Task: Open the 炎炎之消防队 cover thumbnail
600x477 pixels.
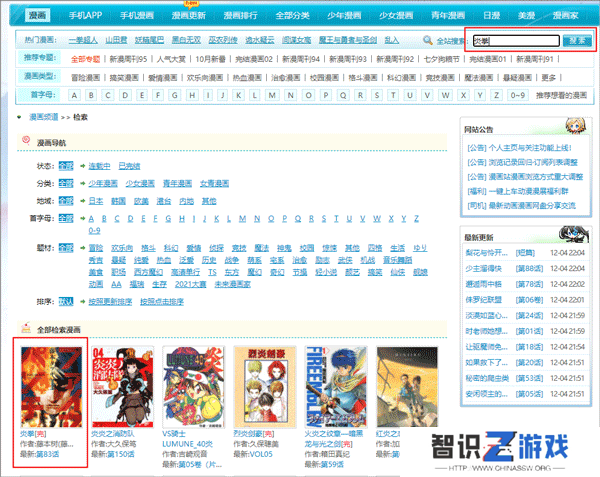Action: tap(122, 387)
